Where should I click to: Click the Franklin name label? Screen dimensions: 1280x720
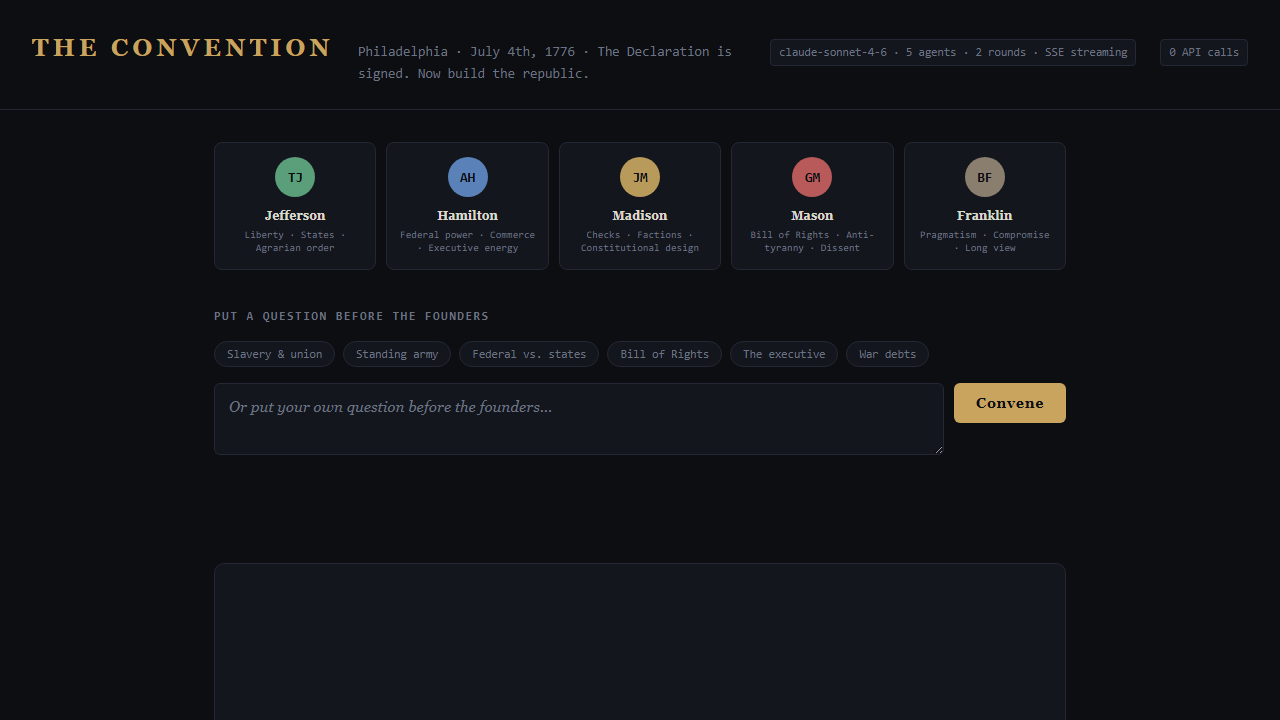click(985, 215)
